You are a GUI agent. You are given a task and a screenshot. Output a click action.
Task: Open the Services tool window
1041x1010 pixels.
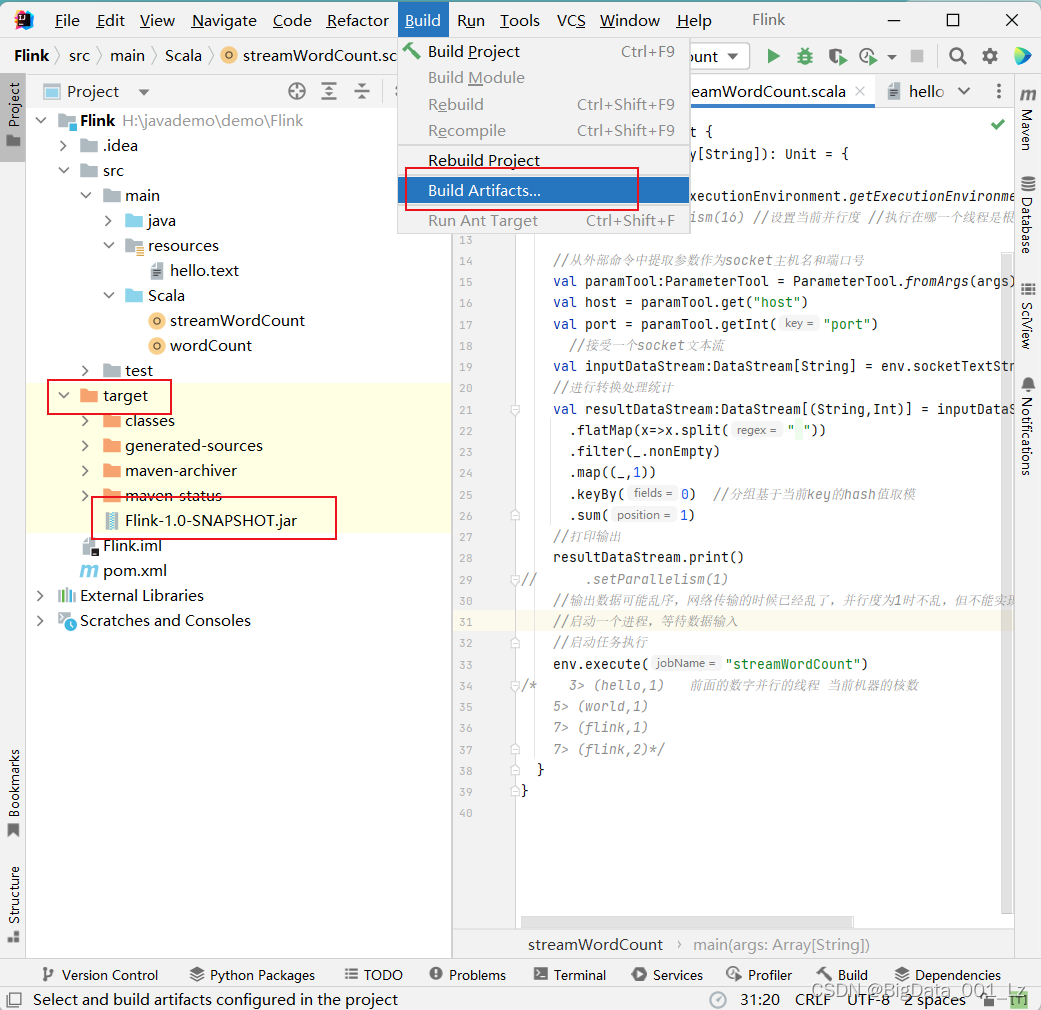[667, 975]
